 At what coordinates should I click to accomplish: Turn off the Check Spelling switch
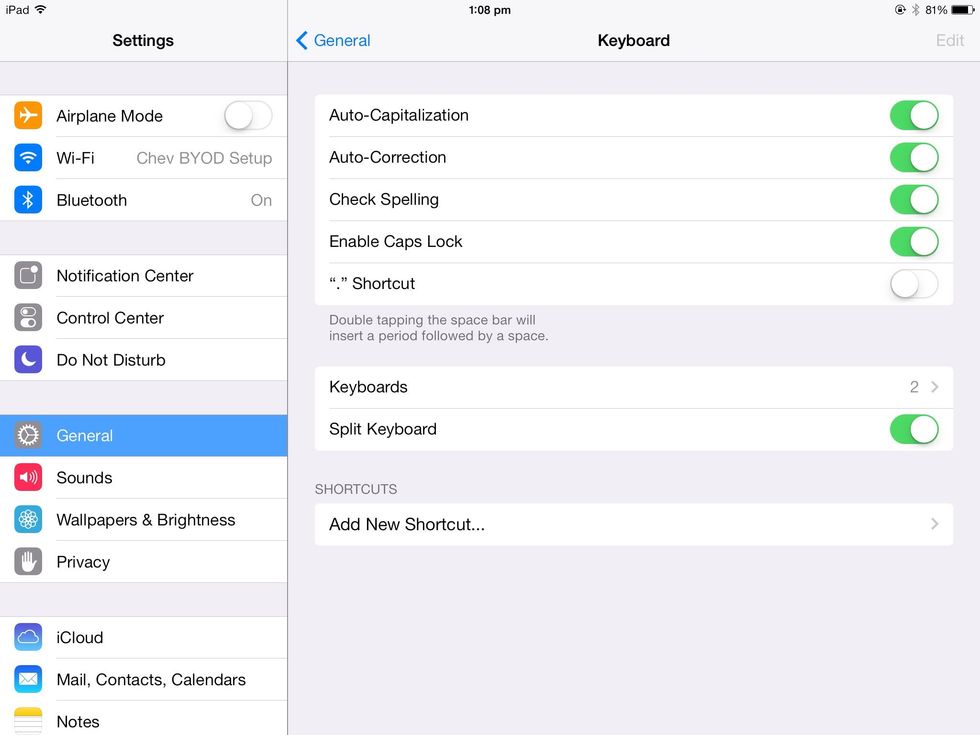click(x=914, y=199)
